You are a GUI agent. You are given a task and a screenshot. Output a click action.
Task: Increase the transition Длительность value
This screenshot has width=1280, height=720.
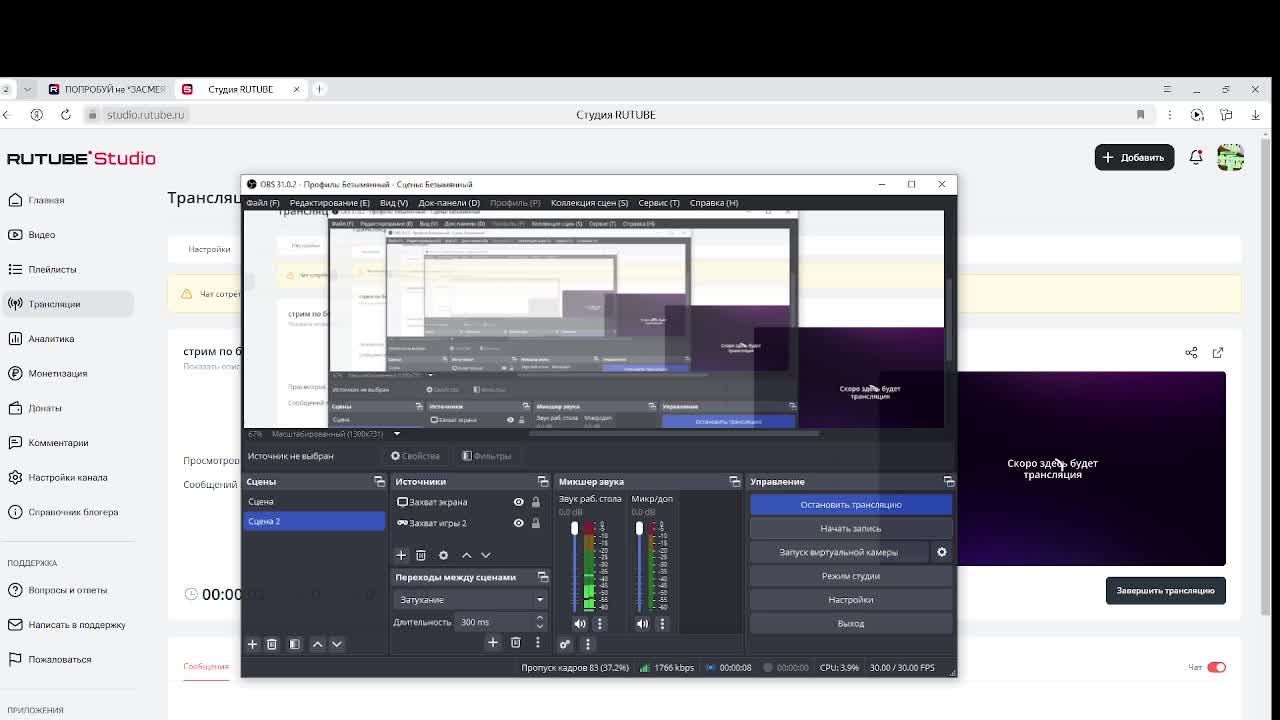pyautogui.click(x=540, y=618)
